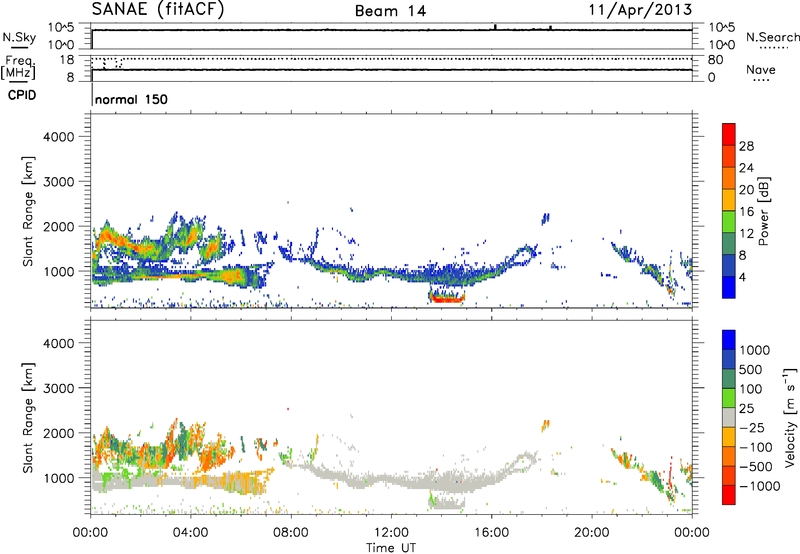The image size is (800, 554).
Task: Click the 'N.Sky' label
Action: pos(19,37)
